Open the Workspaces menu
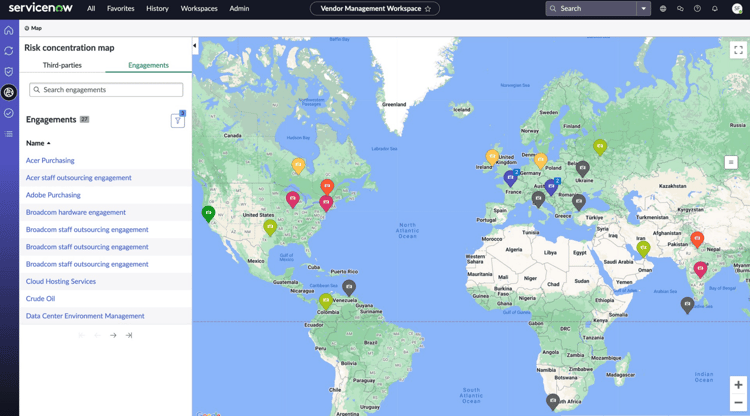The image size is (750, 416). [199, 9]
